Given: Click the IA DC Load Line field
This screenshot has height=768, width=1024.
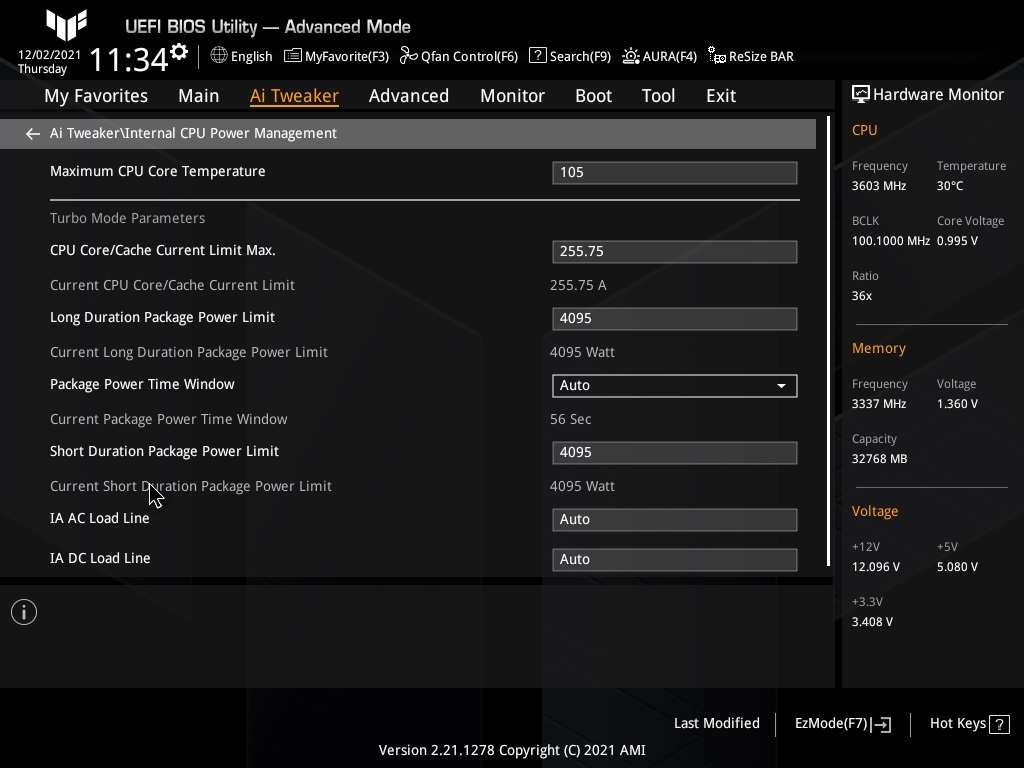Looking at the screenshot, I should [x=675, y=560].
